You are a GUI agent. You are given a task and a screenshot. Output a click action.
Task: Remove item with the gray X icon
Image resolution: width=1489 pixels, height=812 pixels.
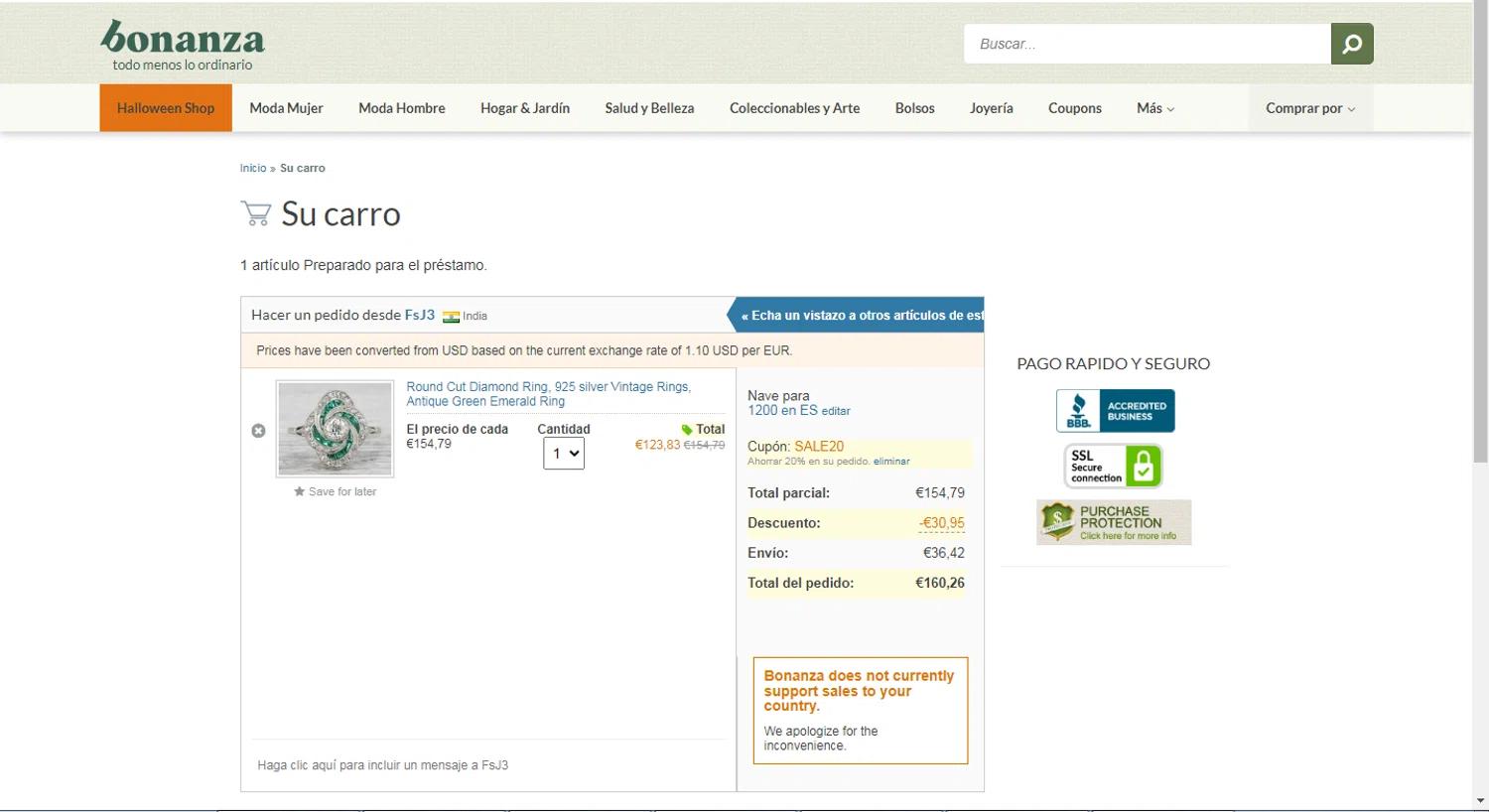tap(258, 431)
